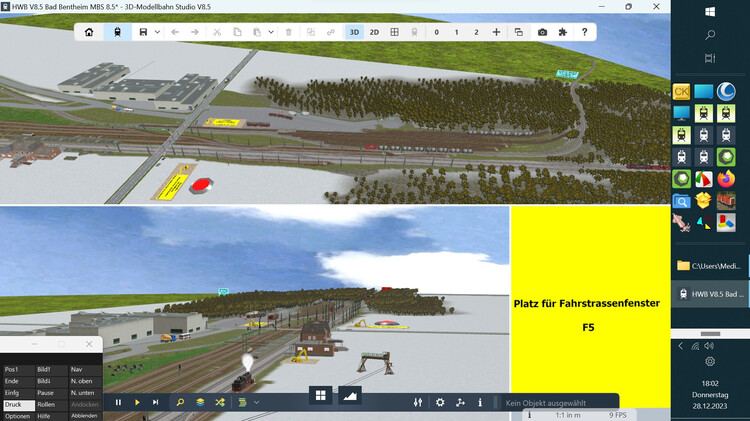Click the Optionen key in the keypad

(18, 416)
